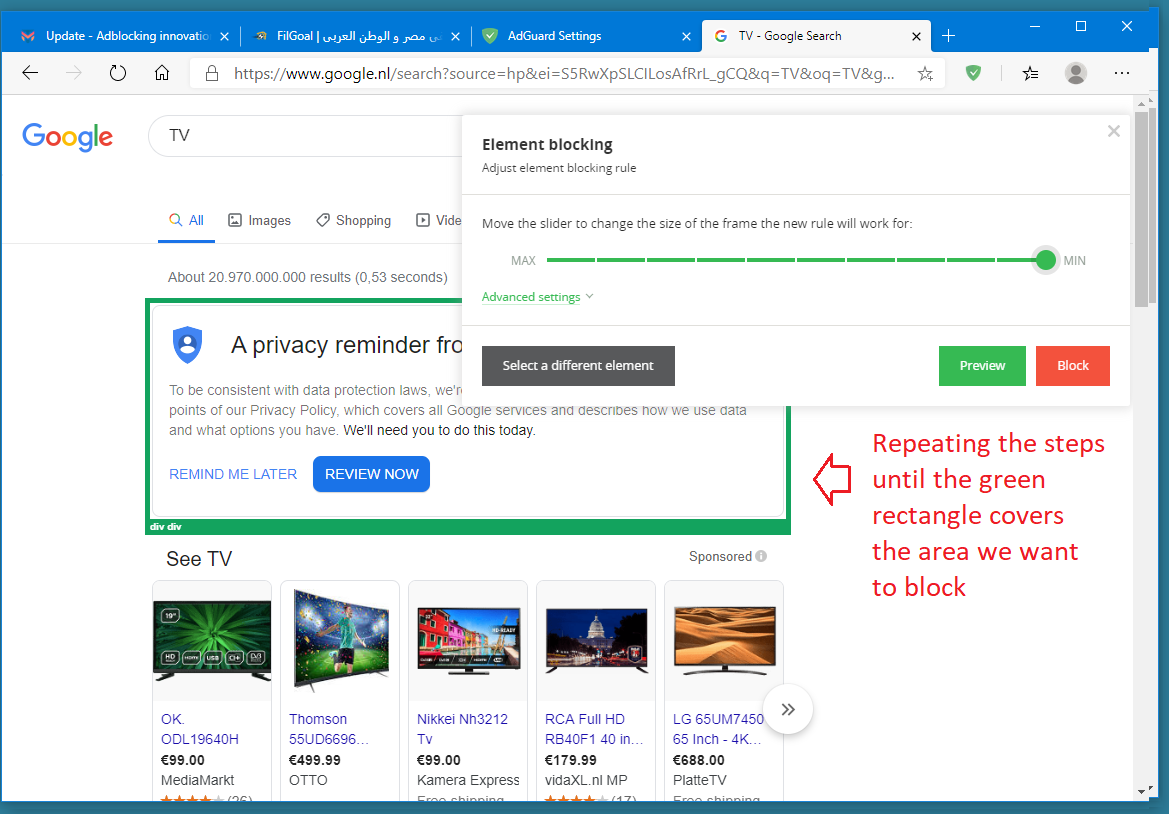The width and height of the screenshot is (1172, 814).
Task: Expand Advanced settings
Action: pos(537,297)
